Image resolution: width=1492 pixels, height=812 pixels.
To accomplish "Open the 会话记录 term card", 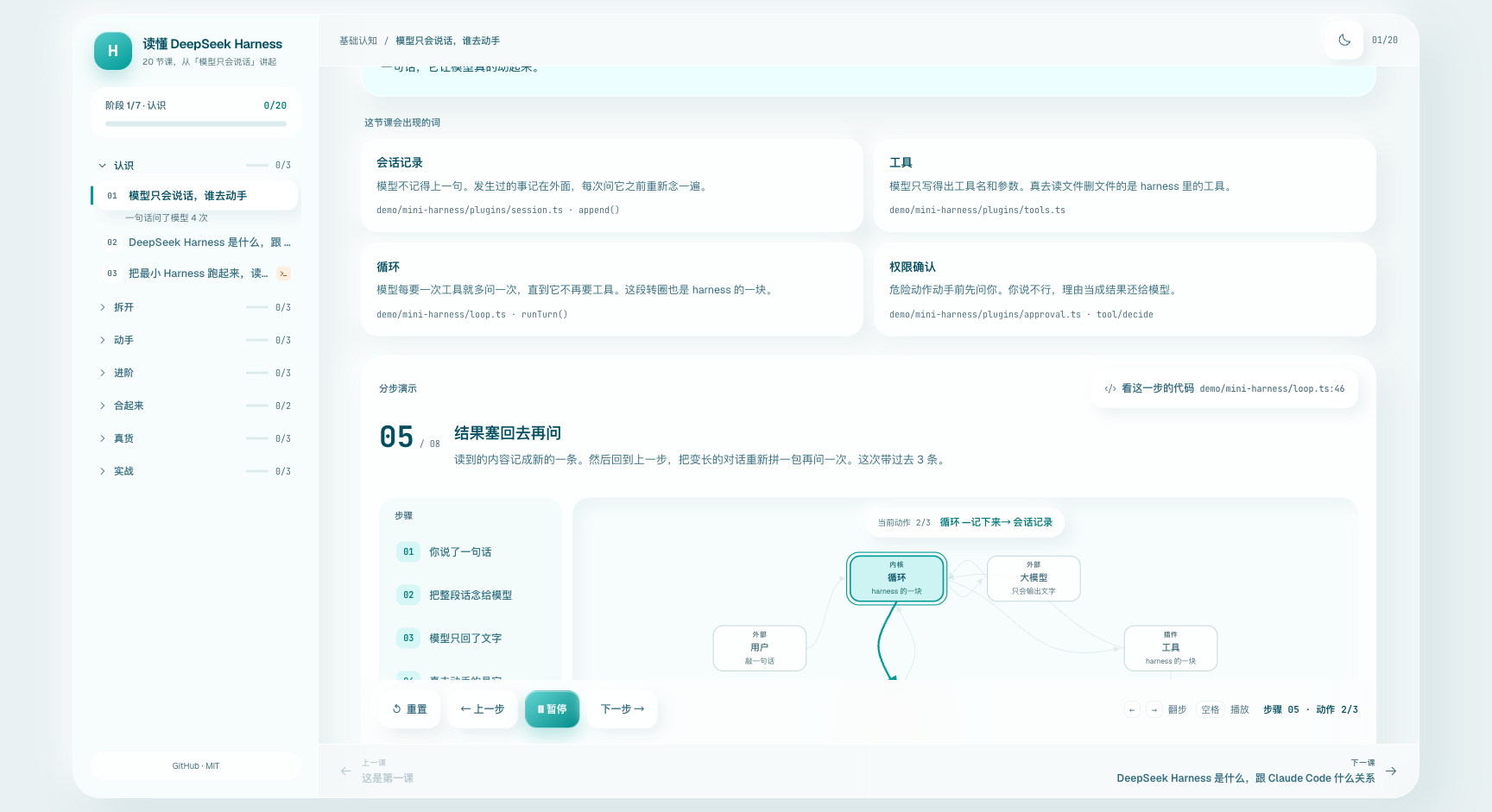I will pos(612,186).
